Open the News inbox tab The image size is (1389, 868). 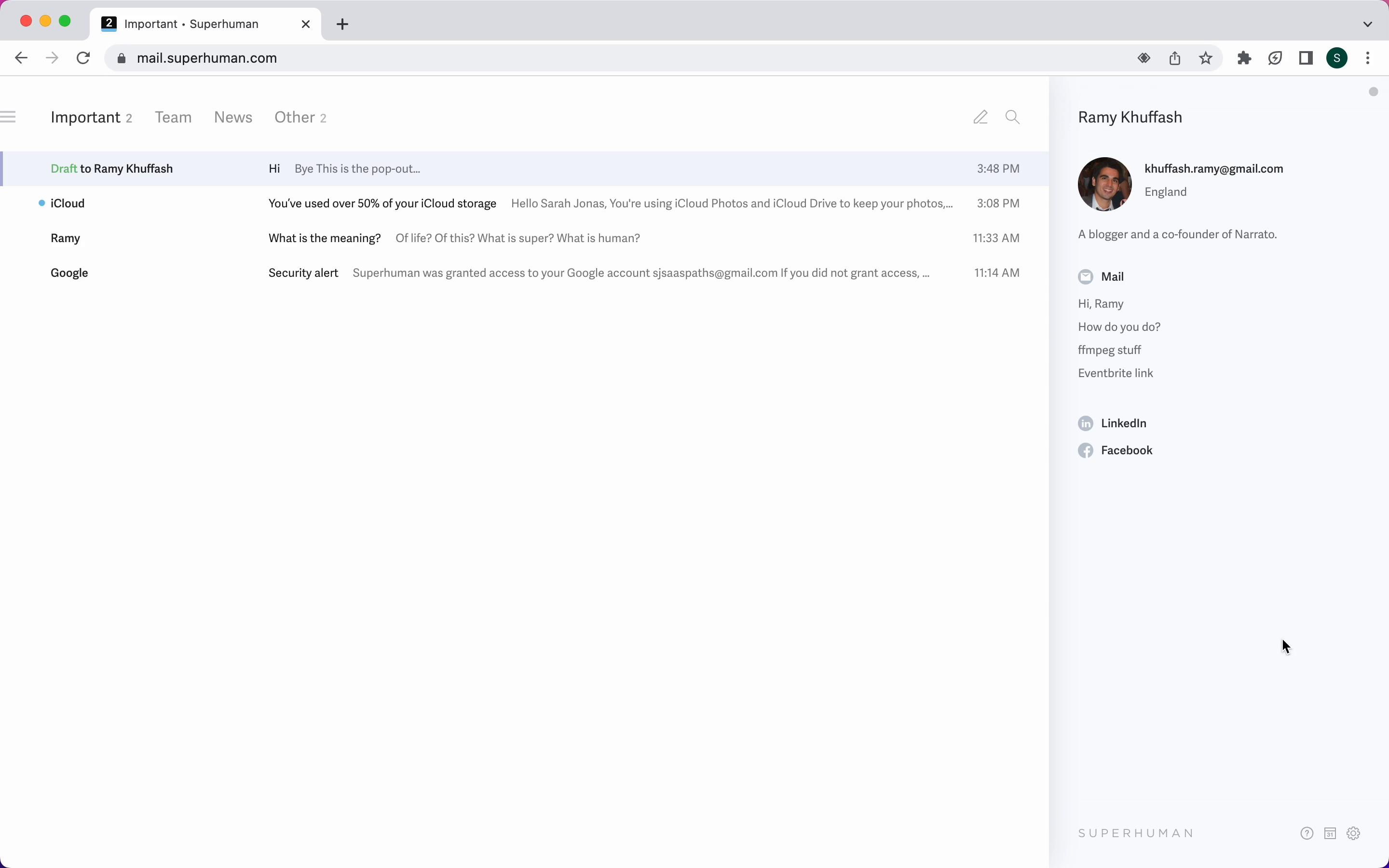(233, 117)
